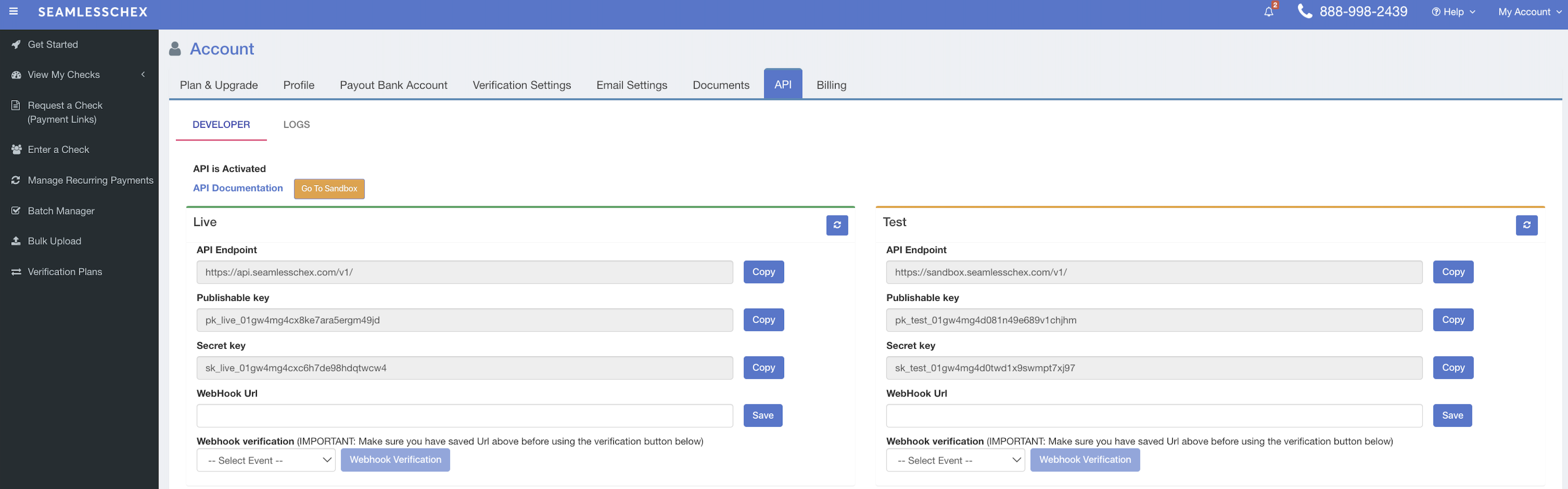
Task: Copy the Live Publishable key
Action: click(x=763, y=320)
